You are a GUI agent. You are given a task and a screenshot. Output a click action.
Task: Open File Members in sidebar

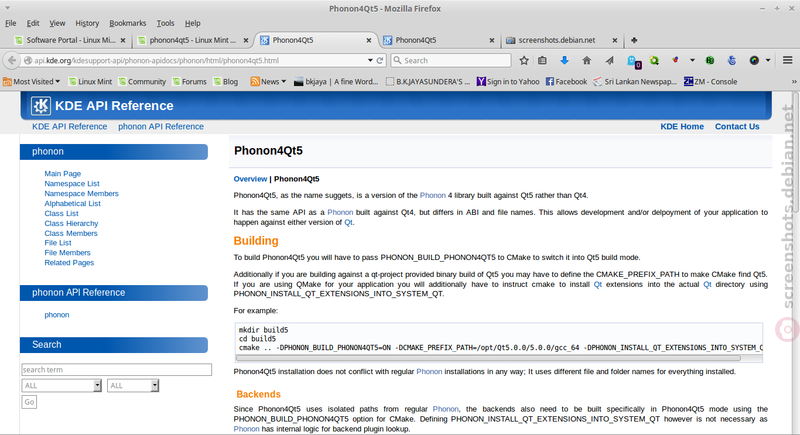point(67,252)
